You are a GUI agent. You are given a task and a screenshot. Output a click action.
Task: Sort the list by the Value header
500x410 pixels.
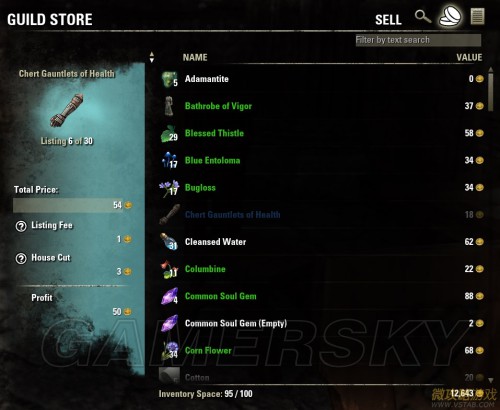pyautogui.click(x=469, y=57)
